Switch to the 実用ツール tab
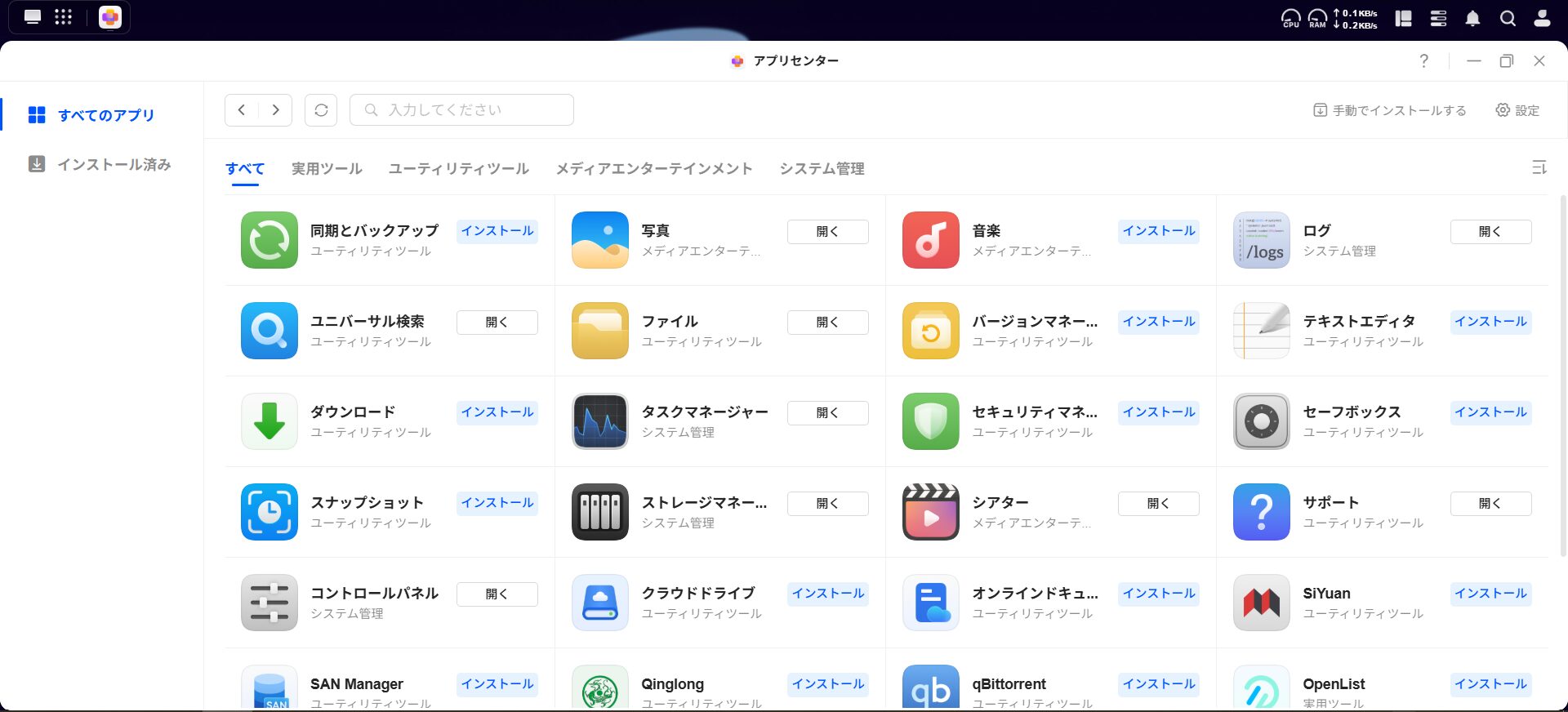The height and width of the screenshot is (712, 1568). 327,169
